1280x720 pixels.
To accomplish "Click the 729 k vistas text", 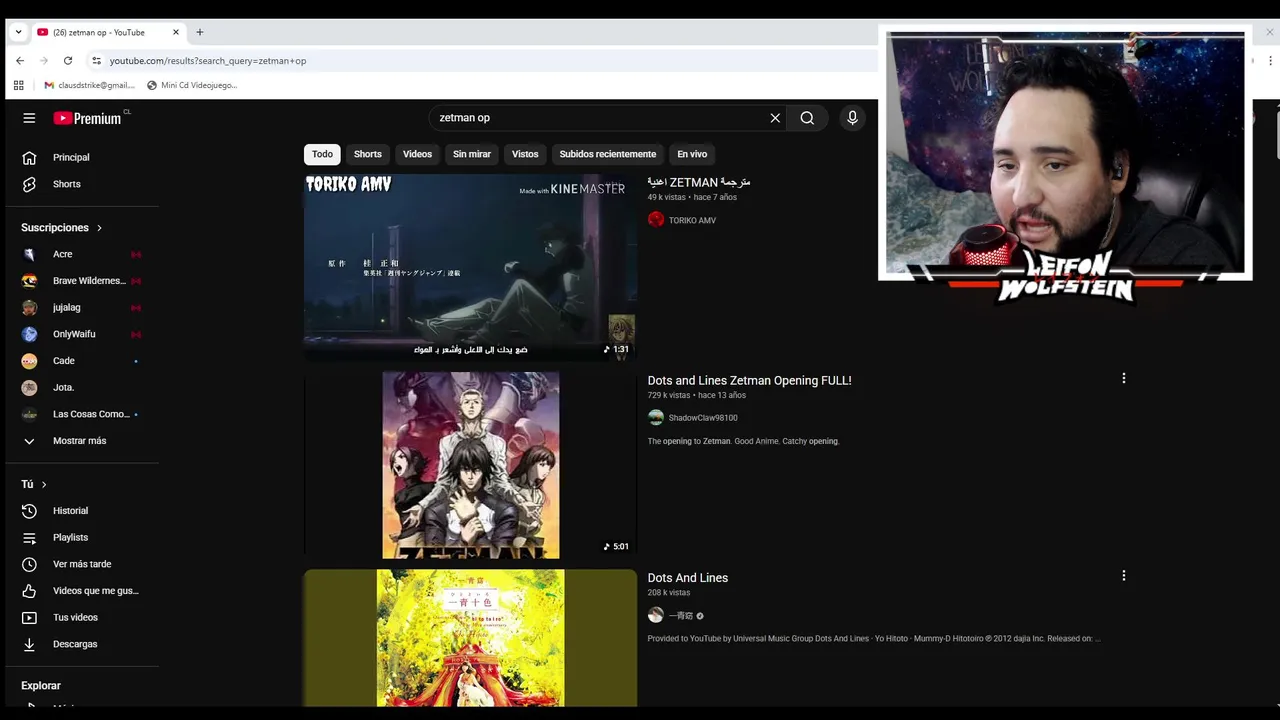I will pos(669,395).
